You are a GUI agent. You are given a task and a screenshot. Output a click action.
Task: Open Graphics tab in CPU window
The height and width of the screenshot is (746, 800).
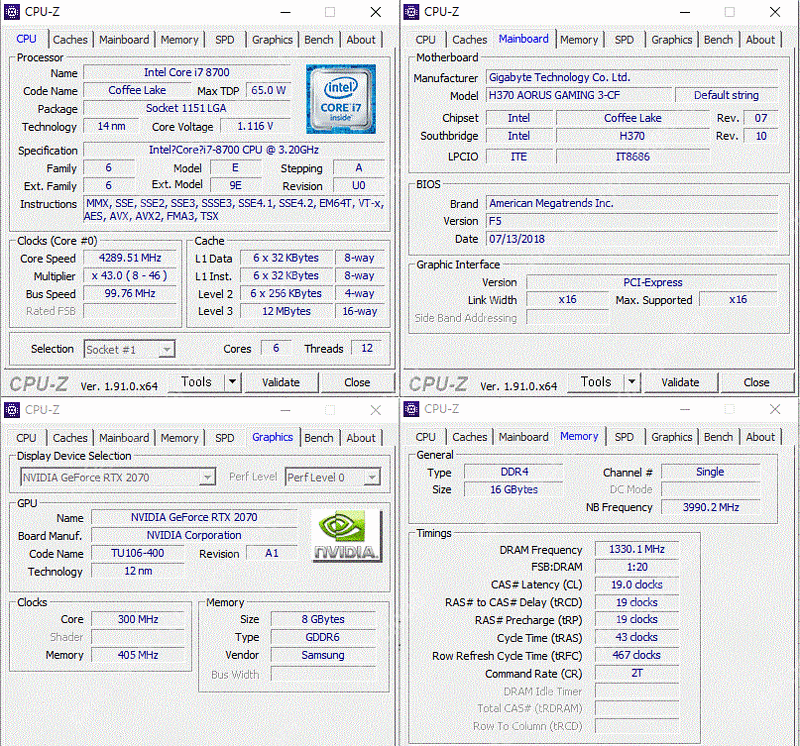(272, 40)
